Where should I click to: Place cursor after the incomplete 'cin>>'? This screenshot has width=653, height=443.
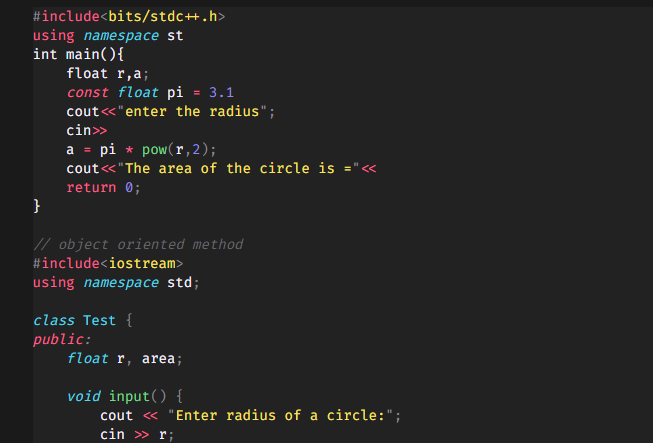(107, 131)
